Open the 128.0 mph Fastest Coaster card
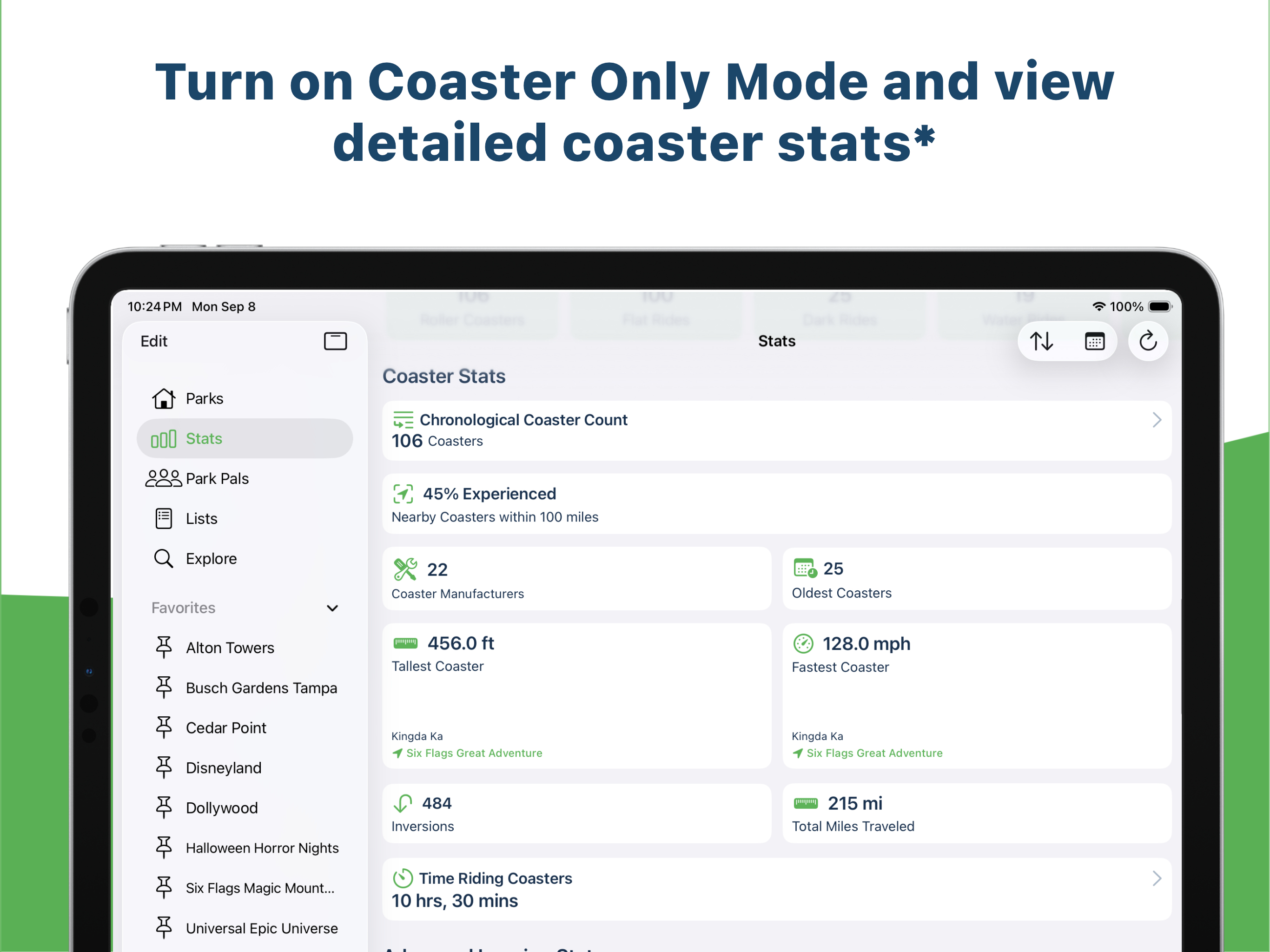Screen dimensions: 1270x952 pyautogui.click(x=977, y=696)
